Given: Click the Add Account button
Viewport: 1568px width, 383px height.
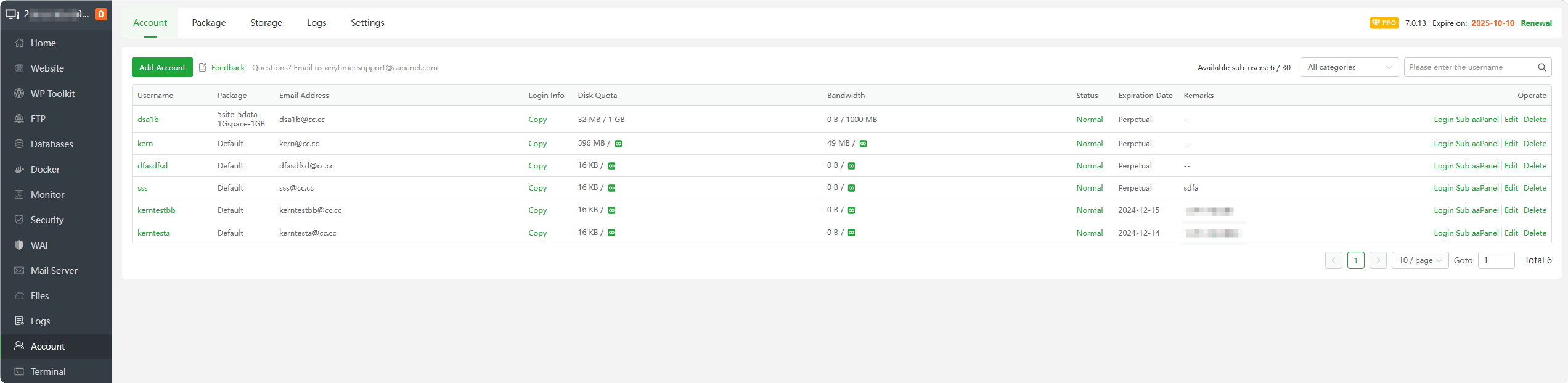Looking at the screenshot, I should click(x=162, y=67).
